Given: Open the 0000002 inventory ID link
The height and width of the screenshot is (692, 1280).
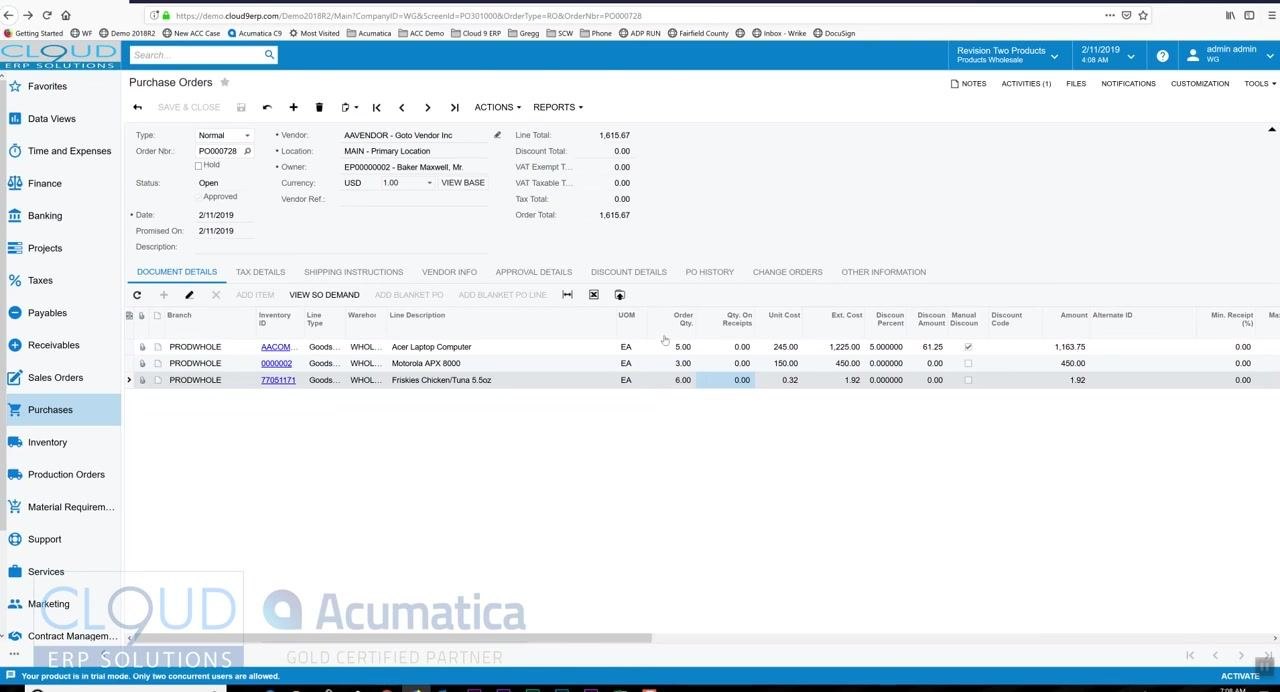Looking at the screenshot, I should pos(276,363).
